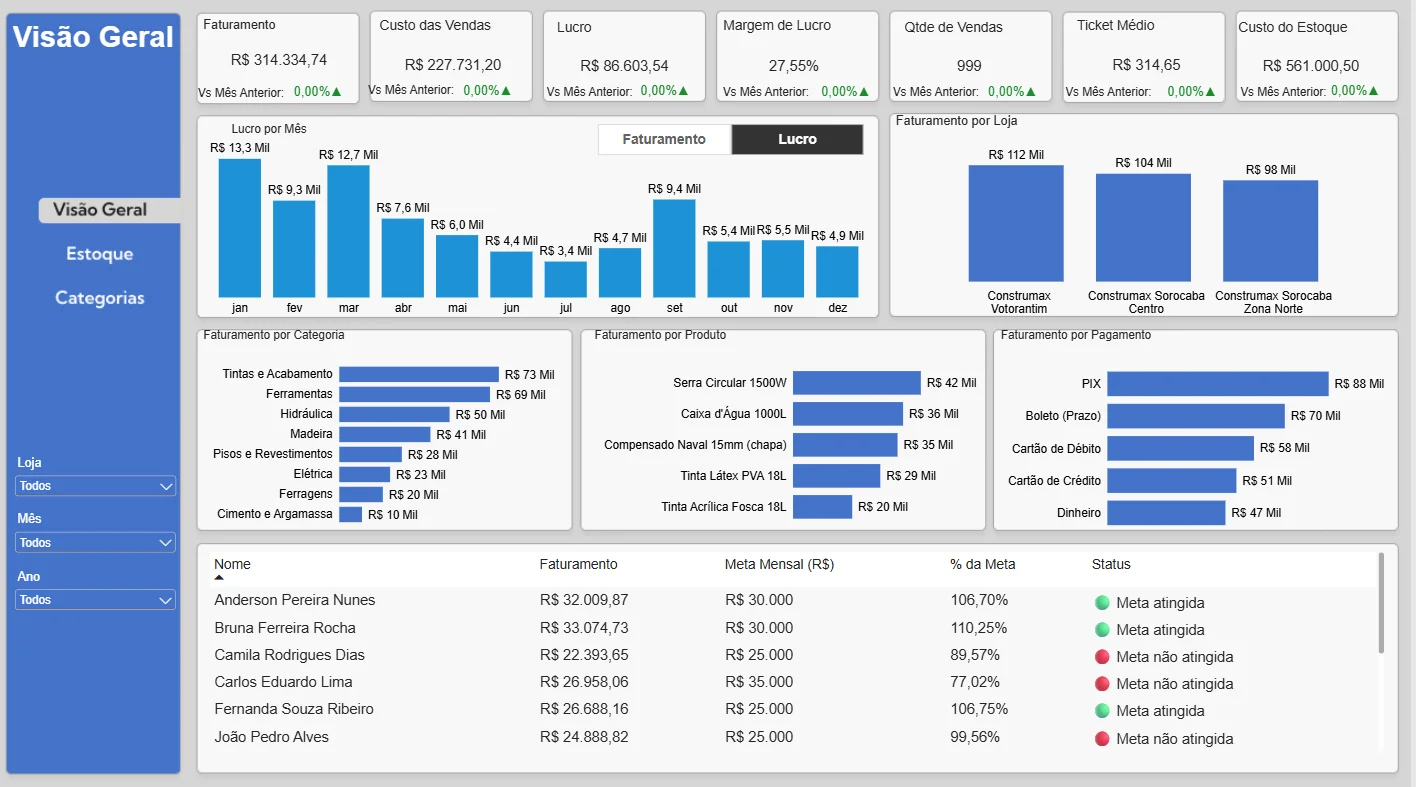Screen dimensions: 1416x787
Task: Open the Categorias page
Action: point(100,298)
